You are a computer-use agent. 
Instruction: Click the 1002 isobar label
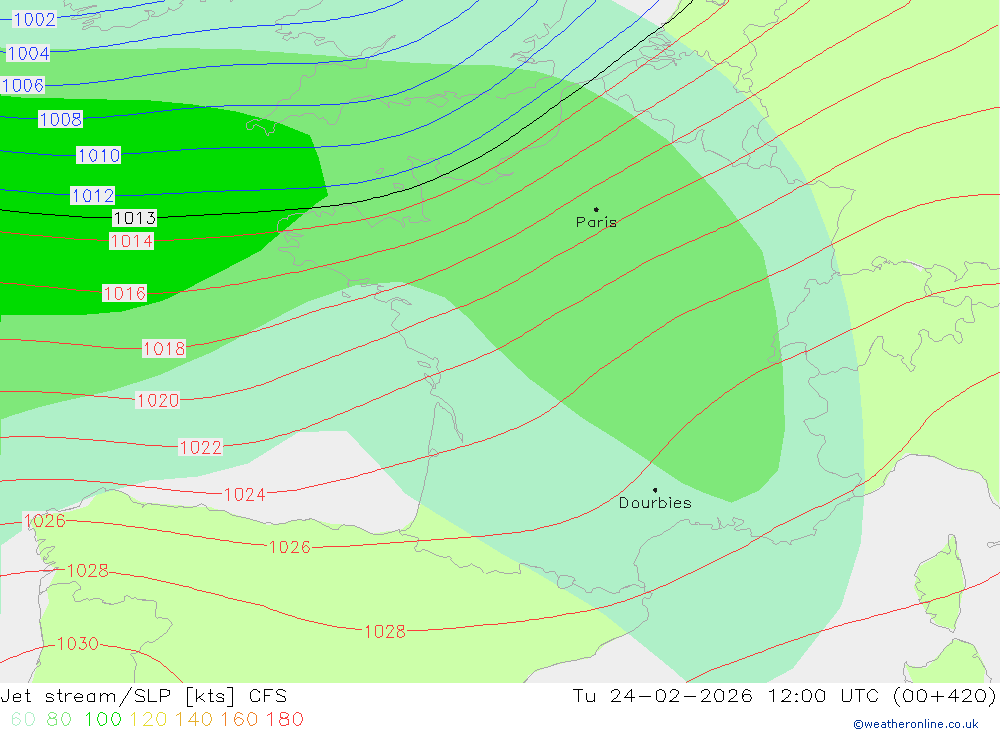[x=34, y=19]
